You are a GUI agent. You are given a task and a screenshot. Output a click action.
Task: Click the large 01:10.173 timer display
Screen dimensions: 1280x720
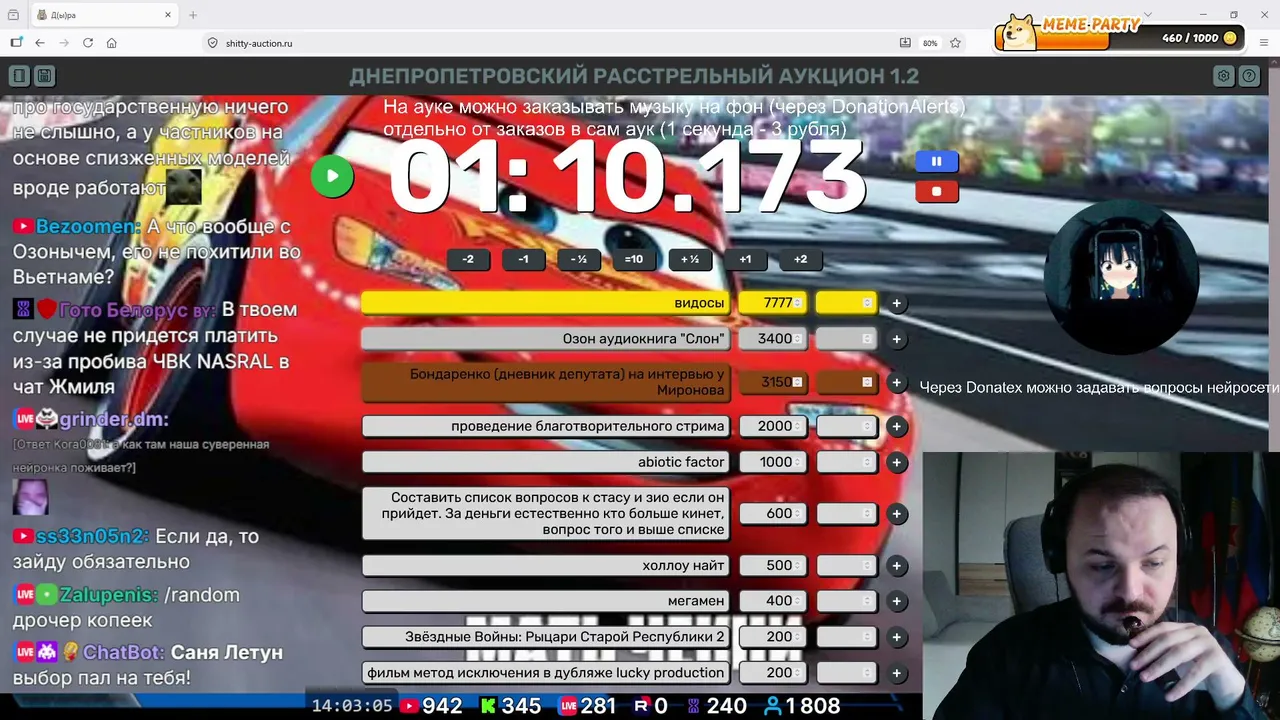[x=627, y=177]
